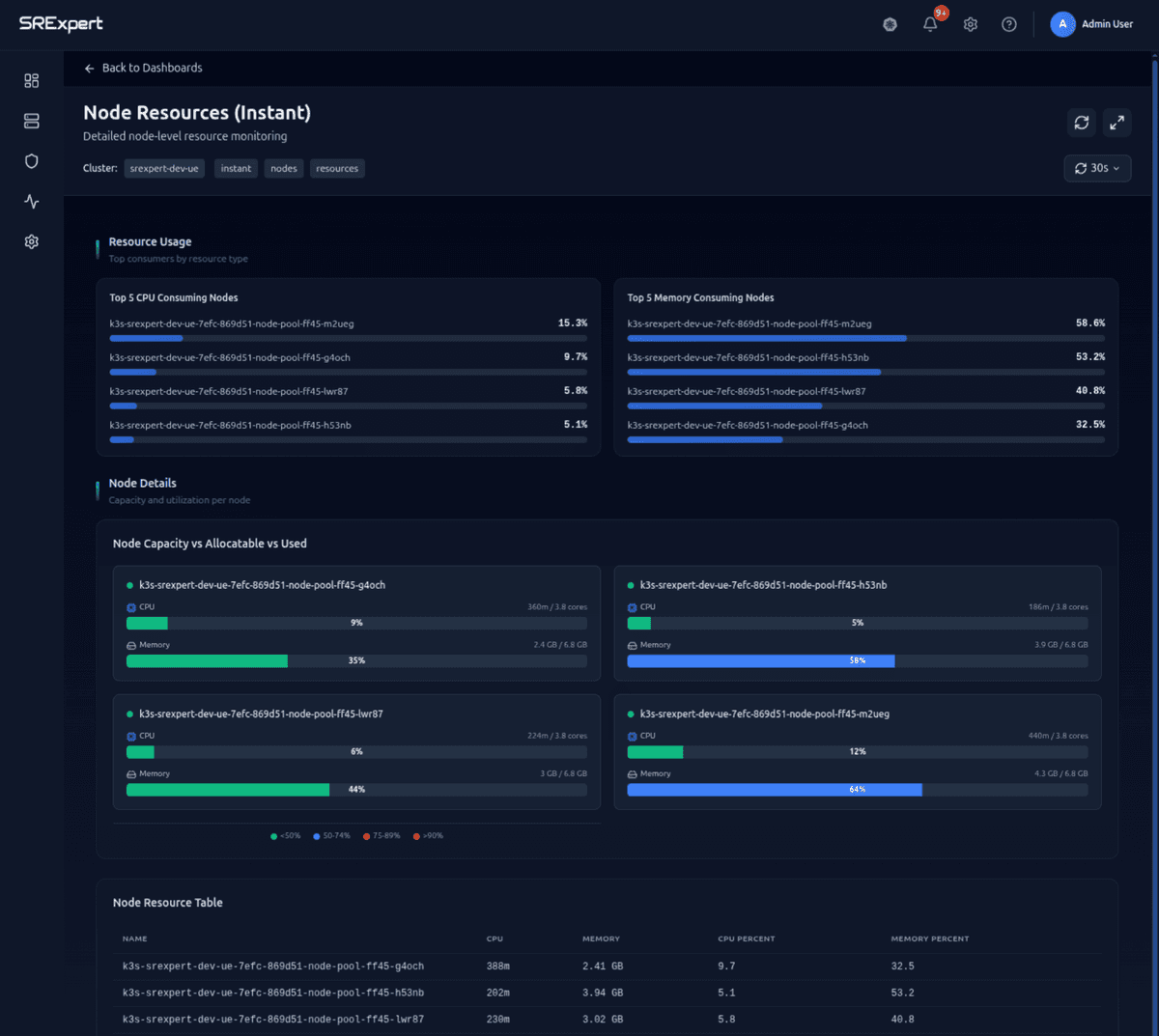Open sidebar Settings gear icon
The width and height of the screenshot is (1159, 1036).
[31, 241]
